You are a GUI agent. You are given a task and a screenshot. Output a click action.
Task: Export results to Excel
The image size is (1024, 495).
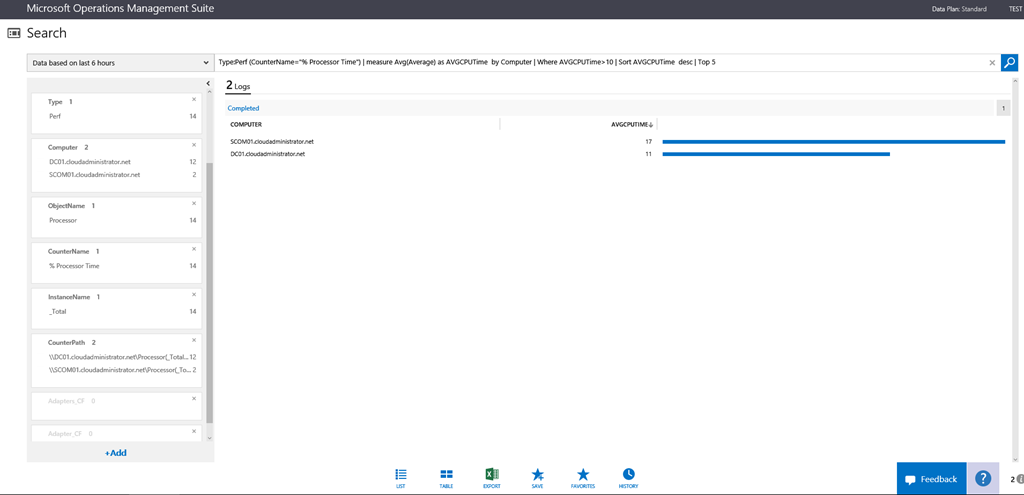coord(491,477)
